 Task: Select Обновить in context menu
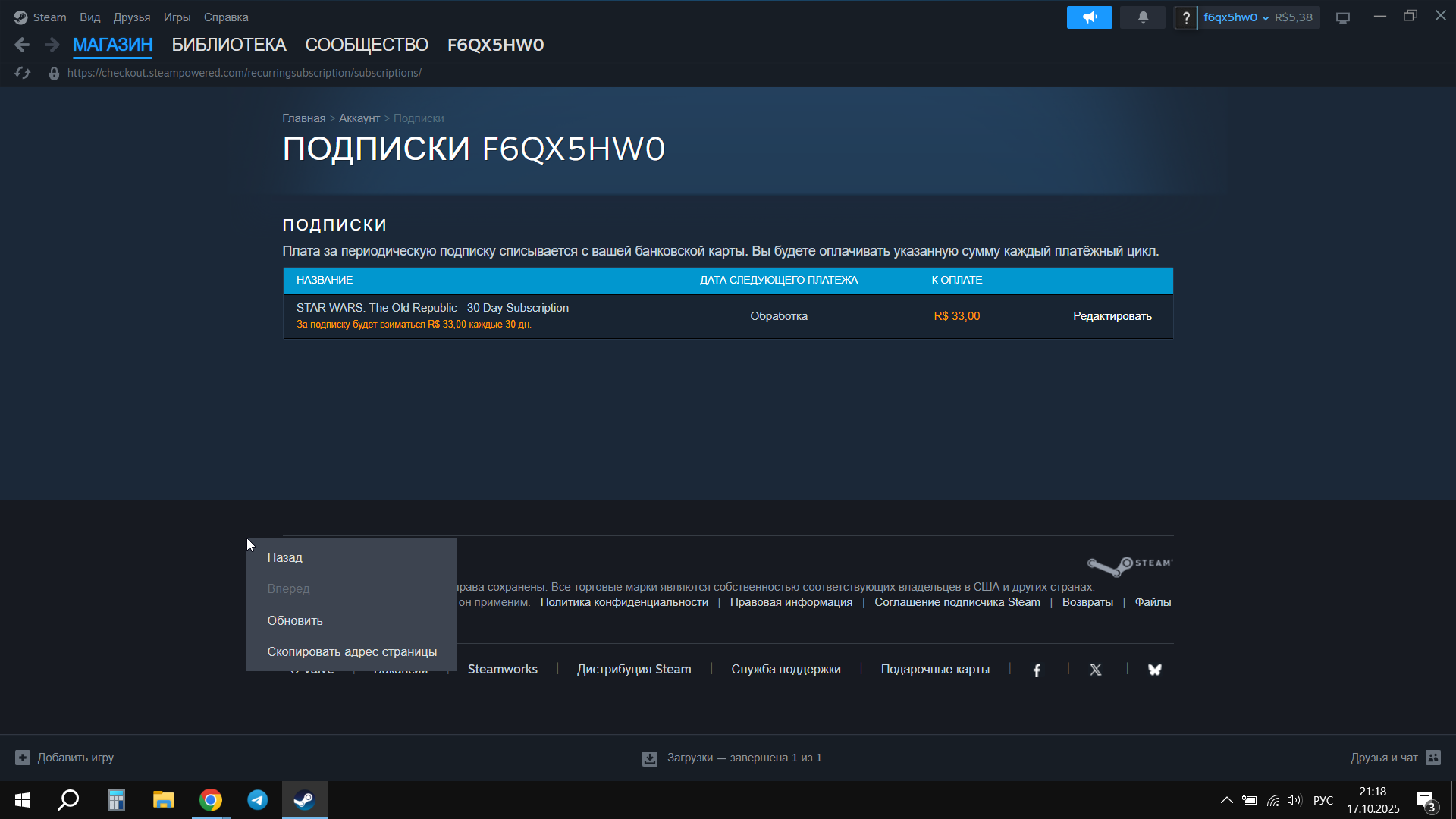pos(295,620)
